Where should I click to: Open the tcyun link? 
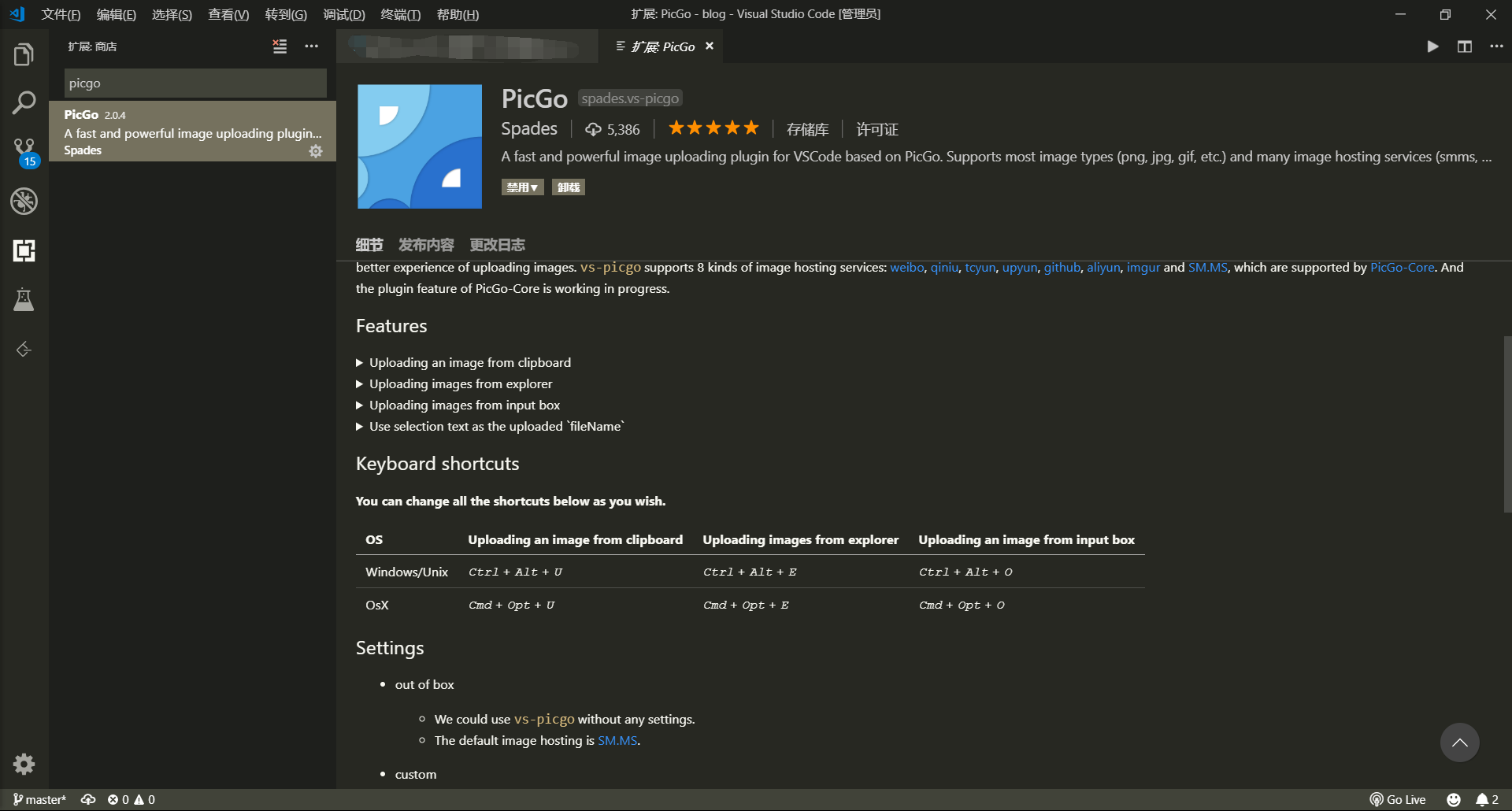pyautogui.click(x=980, y=268)
